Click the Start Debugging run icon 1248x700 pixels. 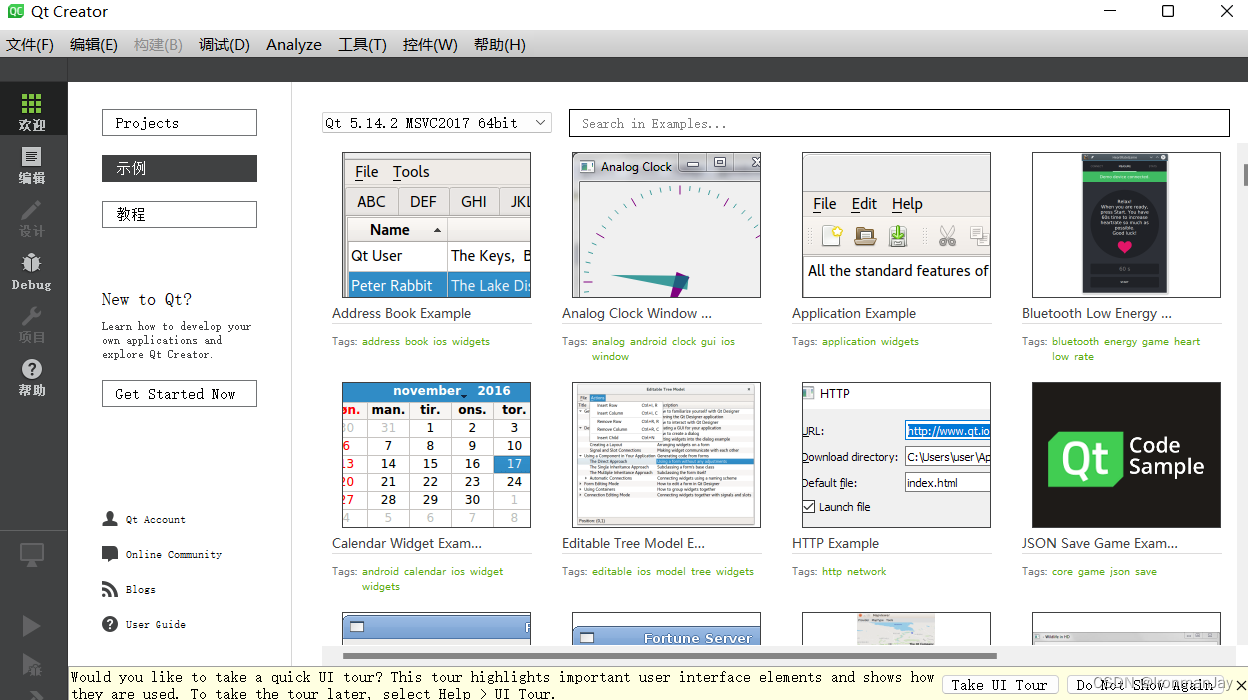tap(32, 665)
